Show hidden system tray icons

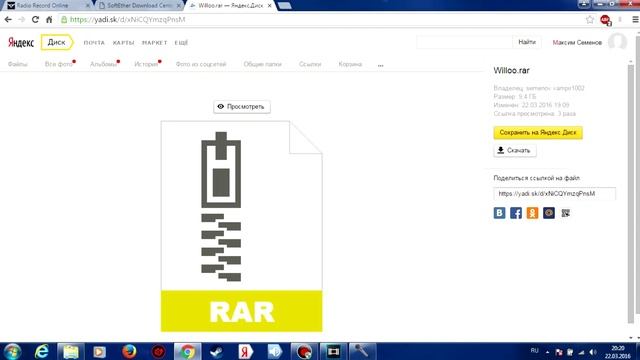(x=547, y=352)
